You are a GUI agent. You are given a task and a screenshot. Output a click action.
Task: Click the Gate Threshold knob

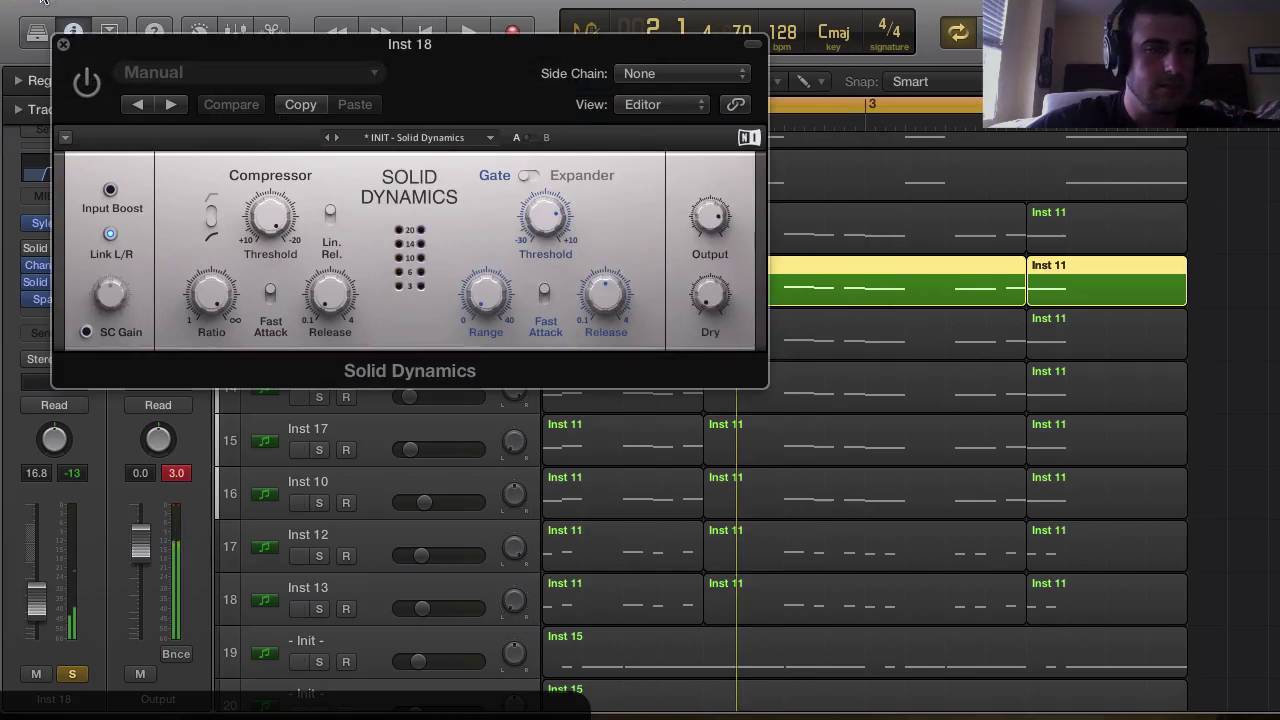point(545,217)
